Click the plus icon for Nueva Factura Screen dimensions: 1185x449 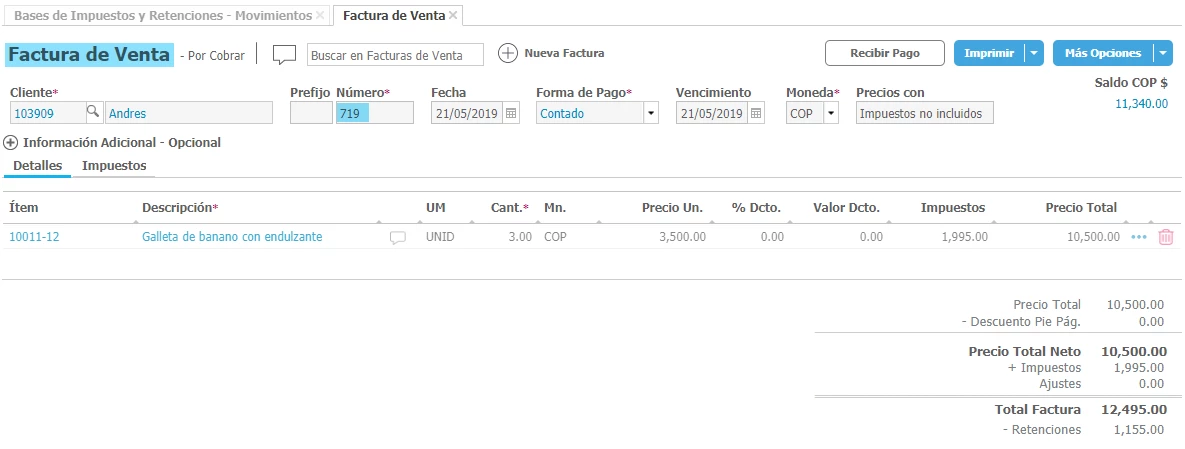(508, 53)
